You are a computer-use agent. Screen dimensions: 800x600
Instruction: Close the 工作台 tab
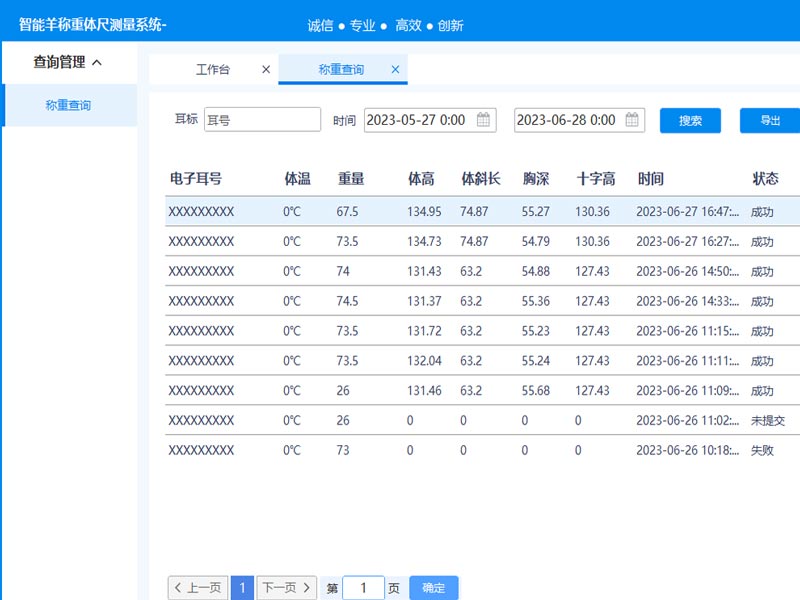coord(265,69)
